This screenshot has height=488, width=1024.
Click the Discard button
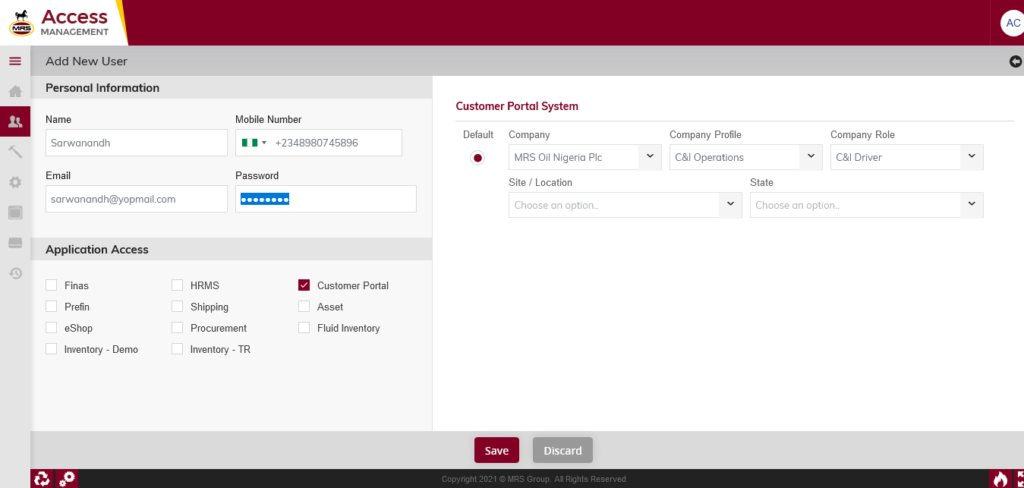562,450
